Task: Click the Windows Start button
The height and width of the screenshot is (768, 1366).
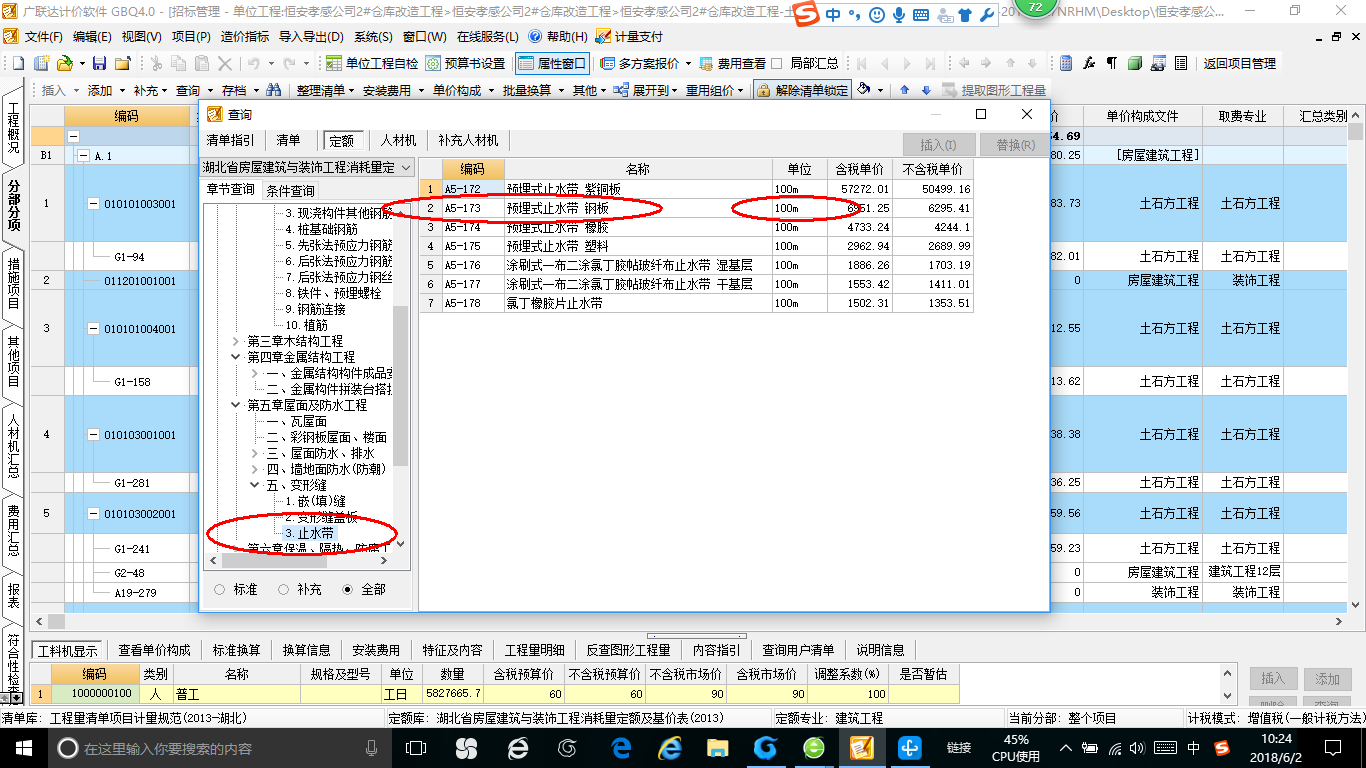Action: [x=22, y=748]
